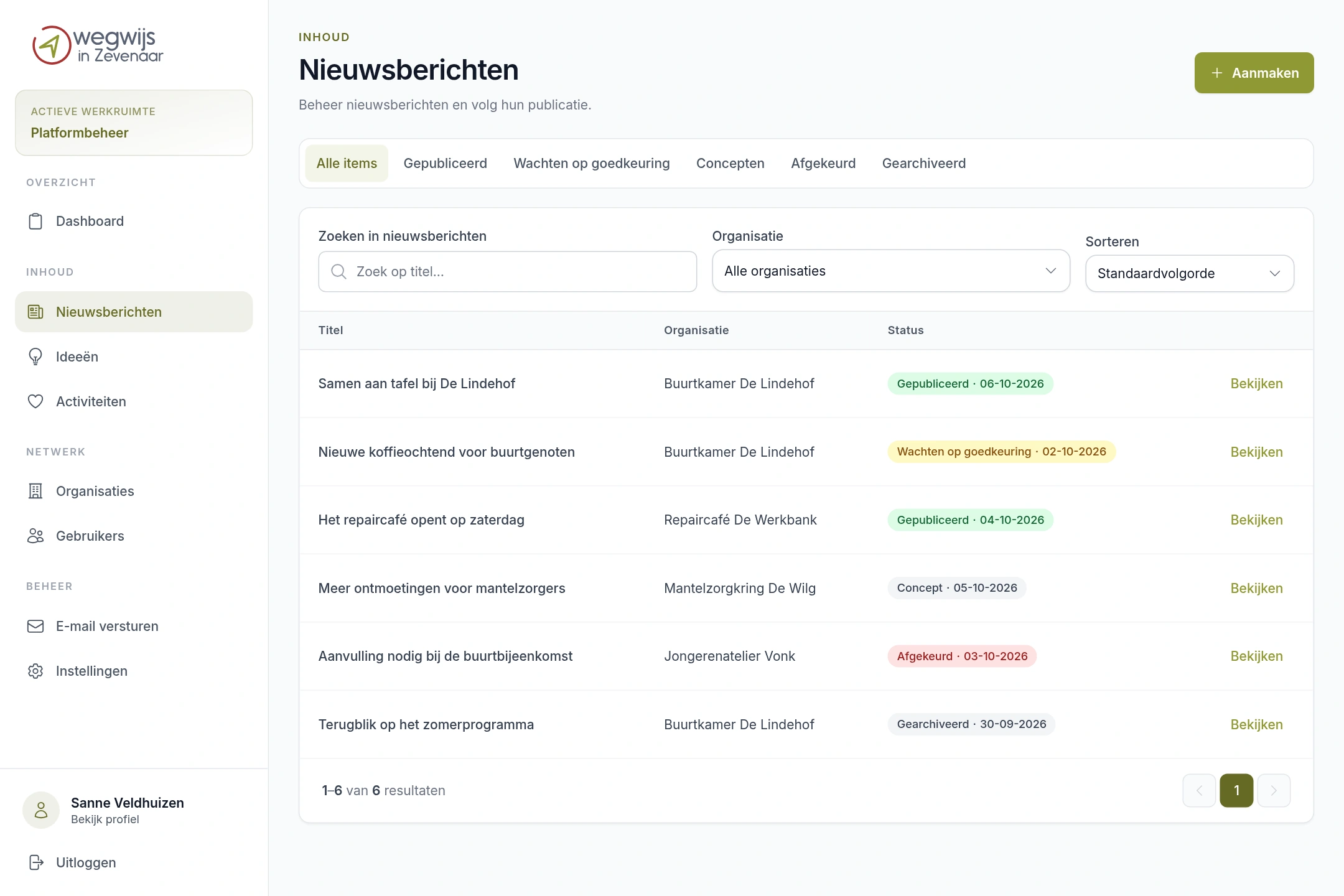Image resolution: width=1344 pixels, height=896 pixels.
Task: Click the magnifier icon in search box
Action: point(338,271)
